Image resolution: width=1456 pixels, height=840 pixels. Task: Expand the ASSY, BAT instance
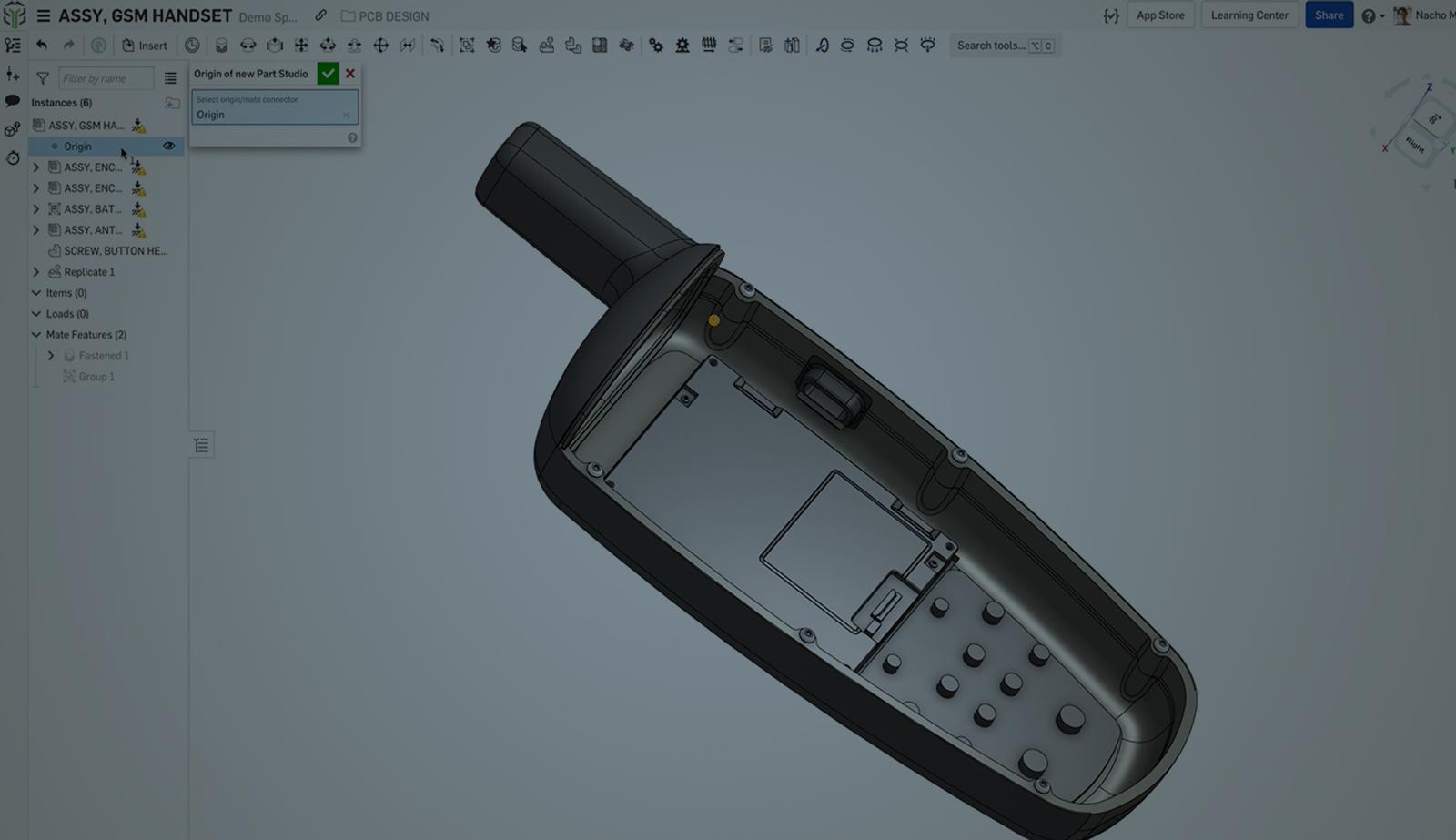click(x=36, y=208)
